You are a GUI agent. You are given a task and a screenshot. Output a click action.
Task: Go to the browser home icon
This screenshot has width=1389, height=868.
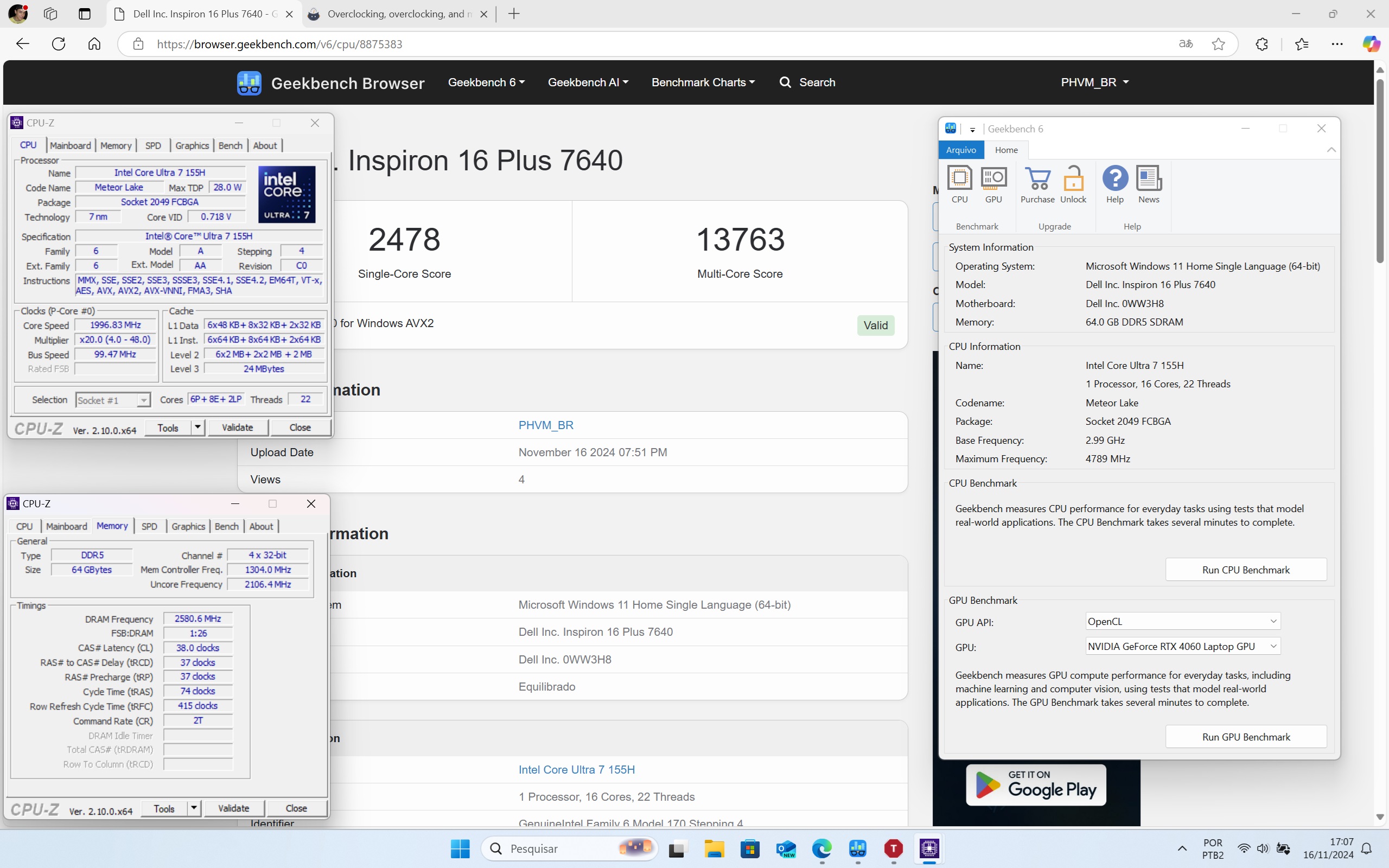(x=94, y=44)
